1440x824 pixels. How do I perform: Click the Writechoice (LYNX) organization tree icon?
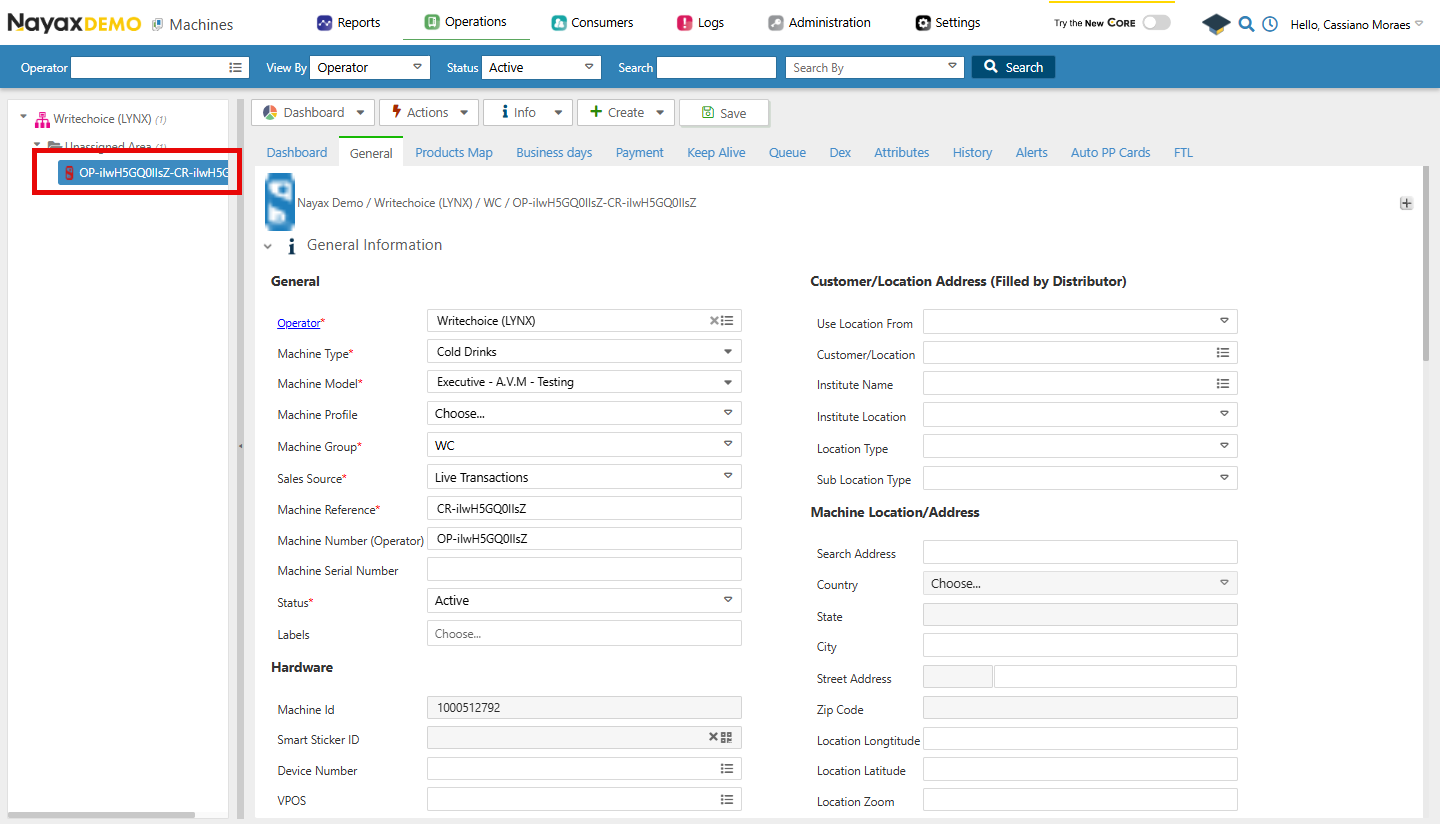[x=42, y=119]
